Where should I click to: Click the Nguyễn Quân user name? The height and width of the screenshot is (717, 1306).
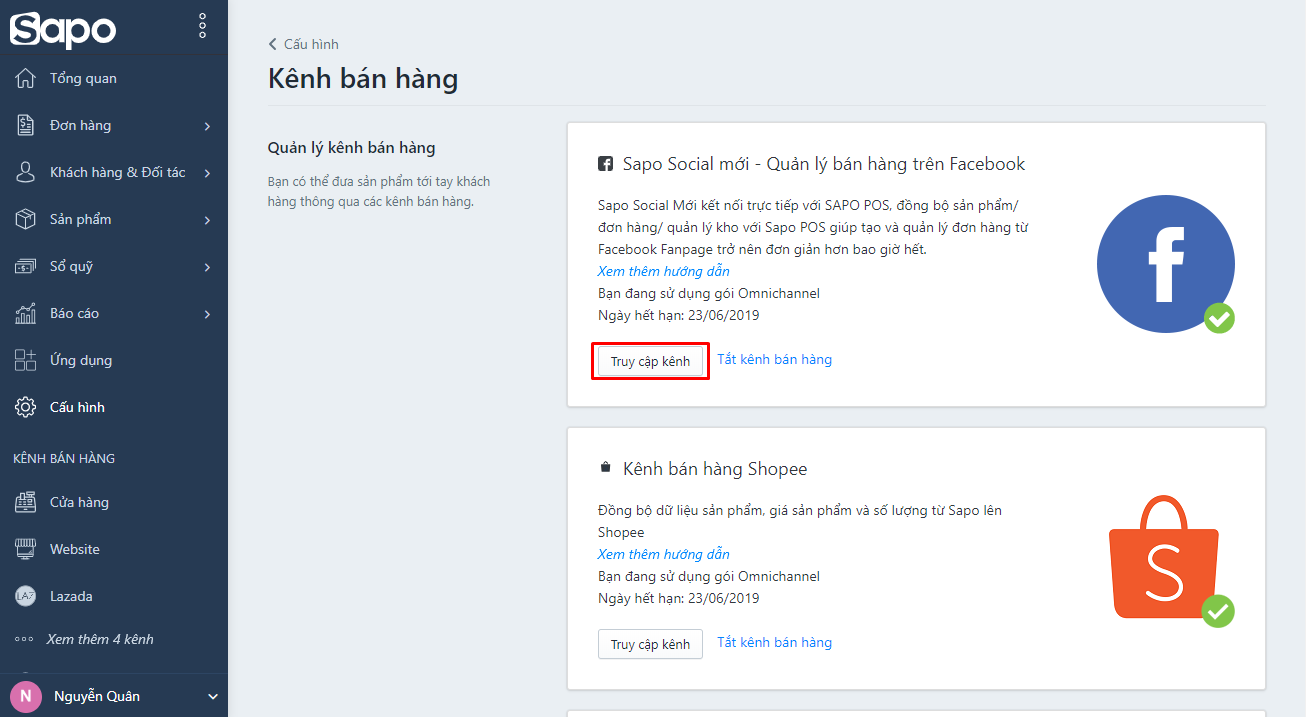97,696
